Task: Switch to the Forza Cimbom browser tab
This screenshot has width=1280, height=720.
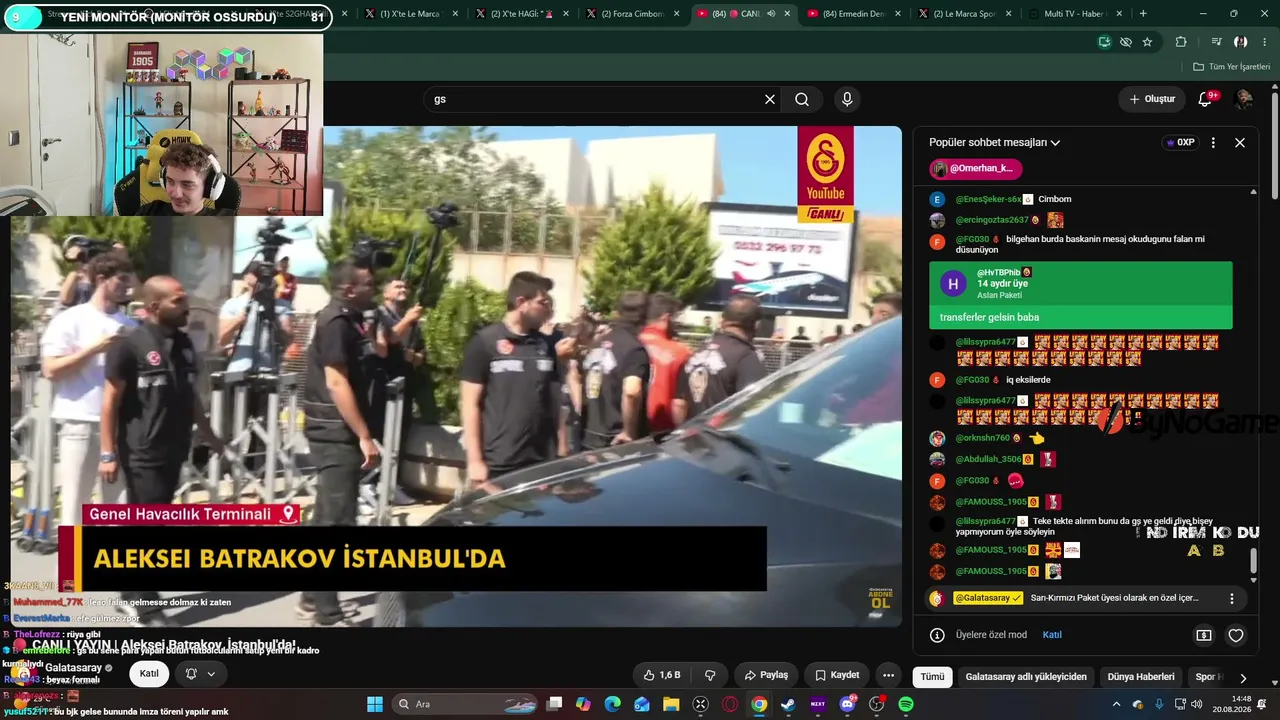Action: click(632, 14)
